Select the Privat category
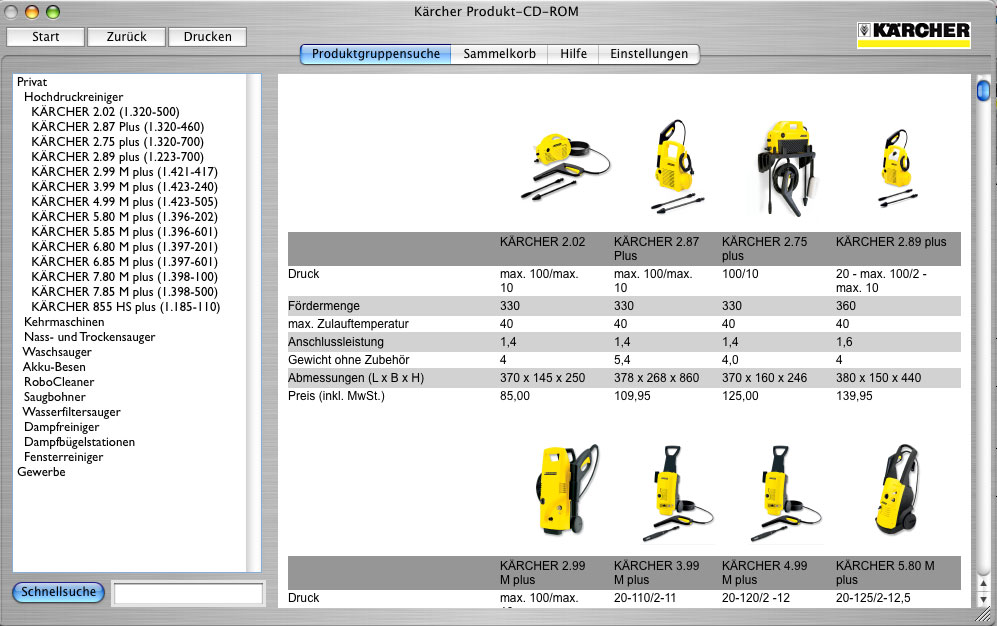The image size is (997, 626). tap(32, 82)
